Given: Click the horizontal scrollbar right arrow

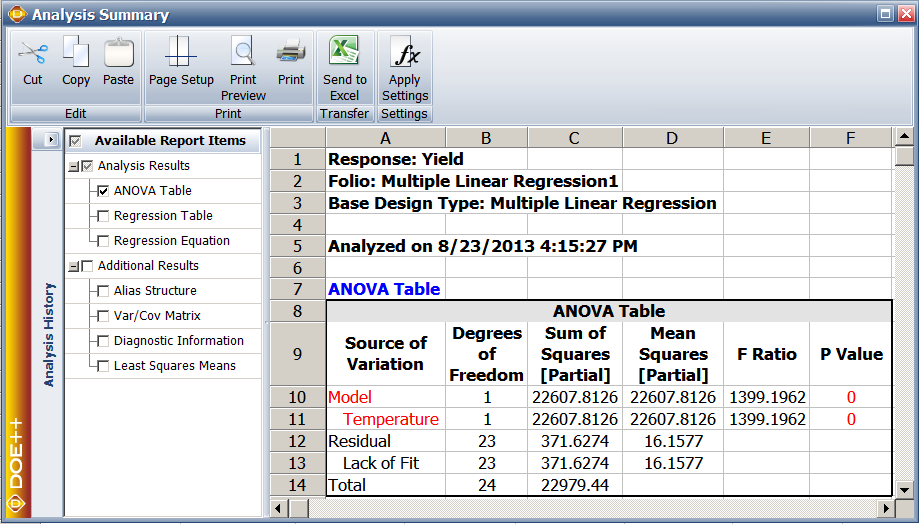Looking at the screenshot, I should click(887, 508).
